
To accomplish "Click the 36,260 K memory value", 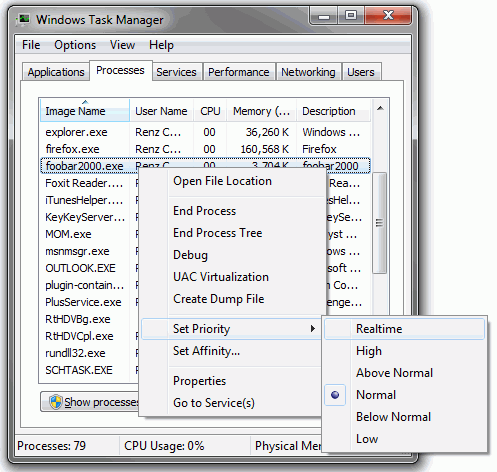I will (267, 132).
